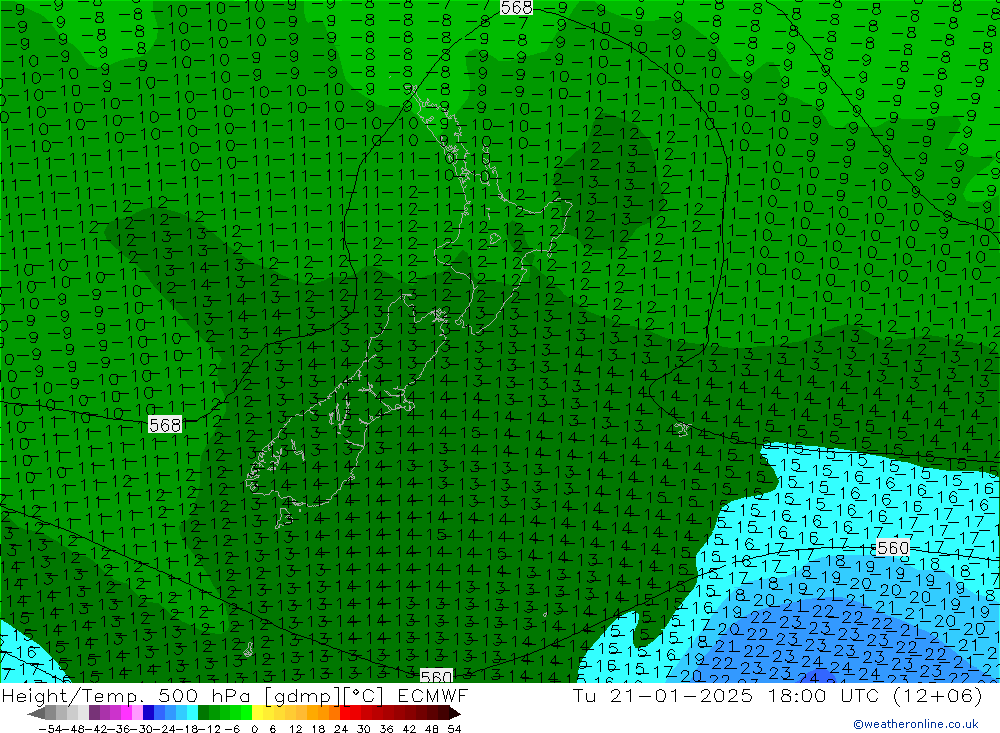Click the 568 contour label west of the South Island
Viewport: 1000px width, 733px height.
[165, 425]
